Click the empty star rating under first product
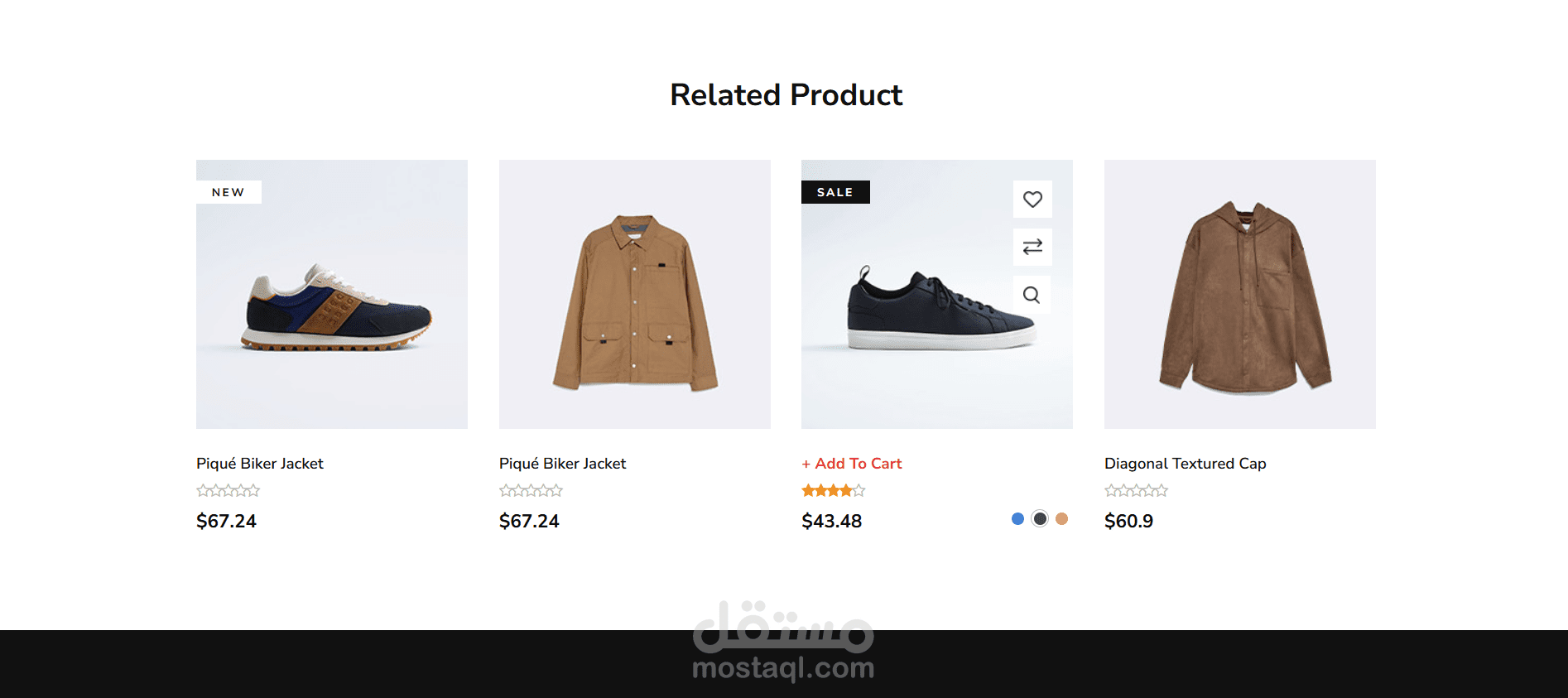This screenshot has width=1568, height=698. pyautogui.click(x=228, y=491)
